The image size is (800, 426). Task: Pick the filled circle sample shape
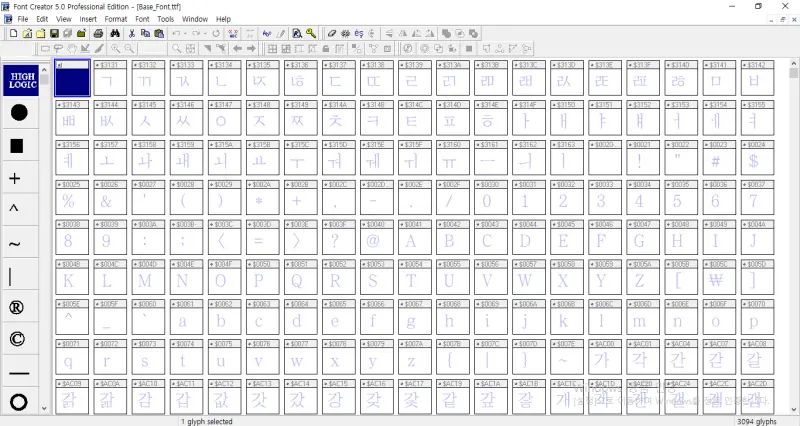tap(18, 113)
